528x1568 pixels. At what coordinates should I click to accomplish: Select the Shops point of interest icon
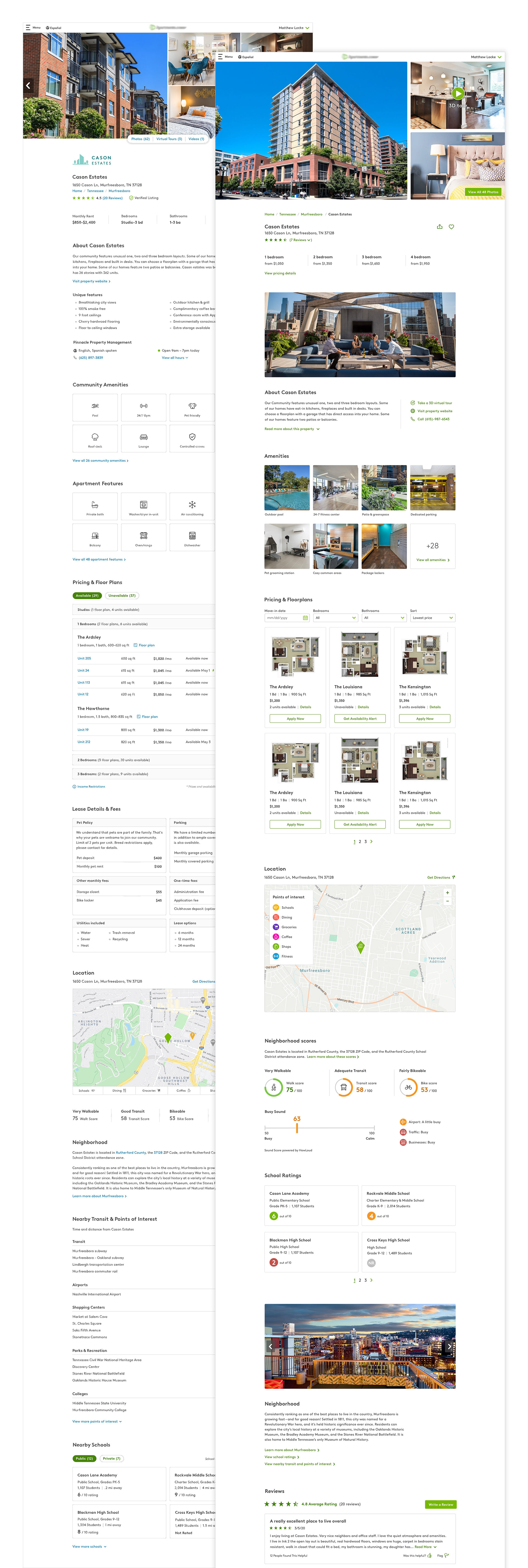[x=276, y=946]
